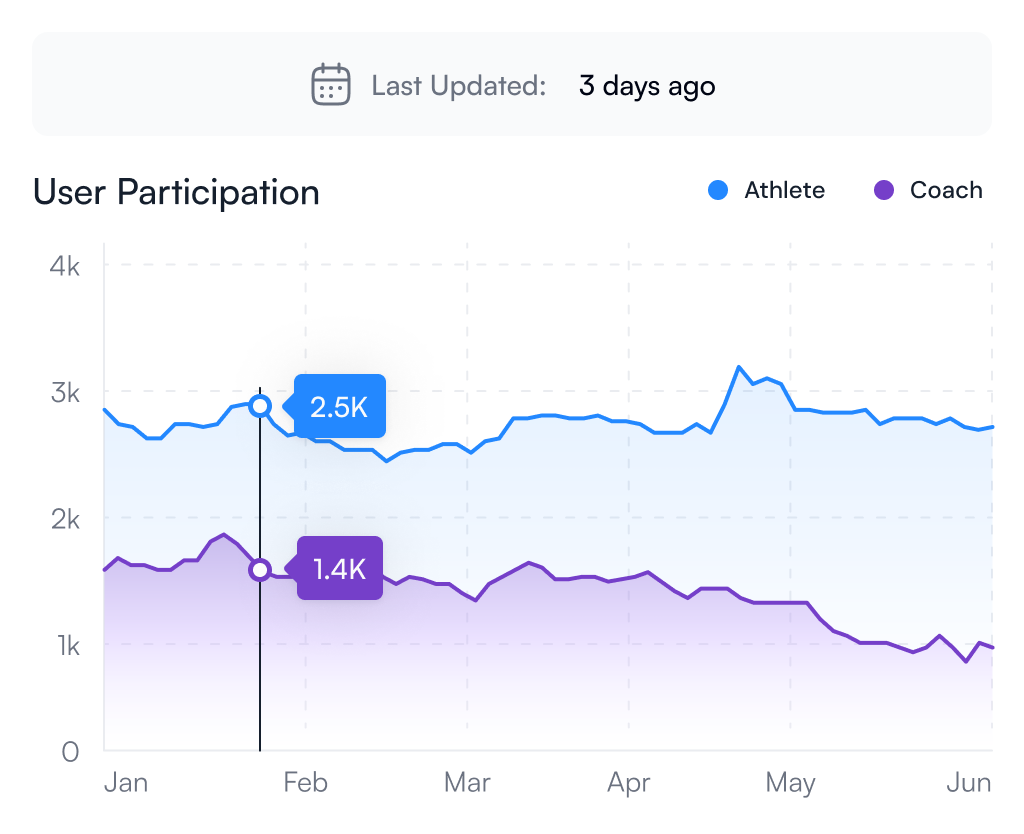Screen dimensions: 1024x834
Task: Click the 3 days ago text
Action: (647, 86)
